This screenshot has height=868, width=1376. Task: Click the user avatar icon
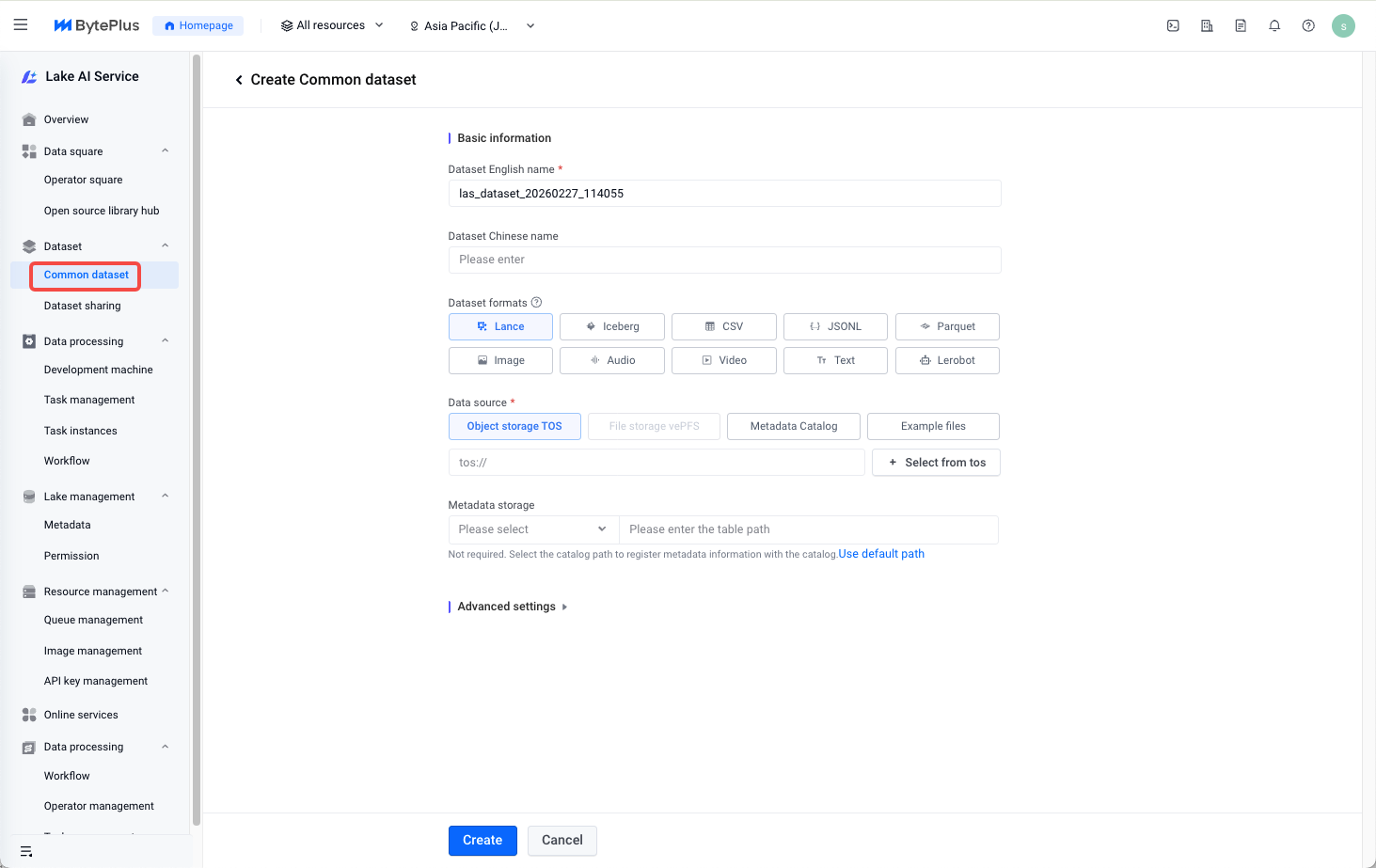(x=1343, y=26)
